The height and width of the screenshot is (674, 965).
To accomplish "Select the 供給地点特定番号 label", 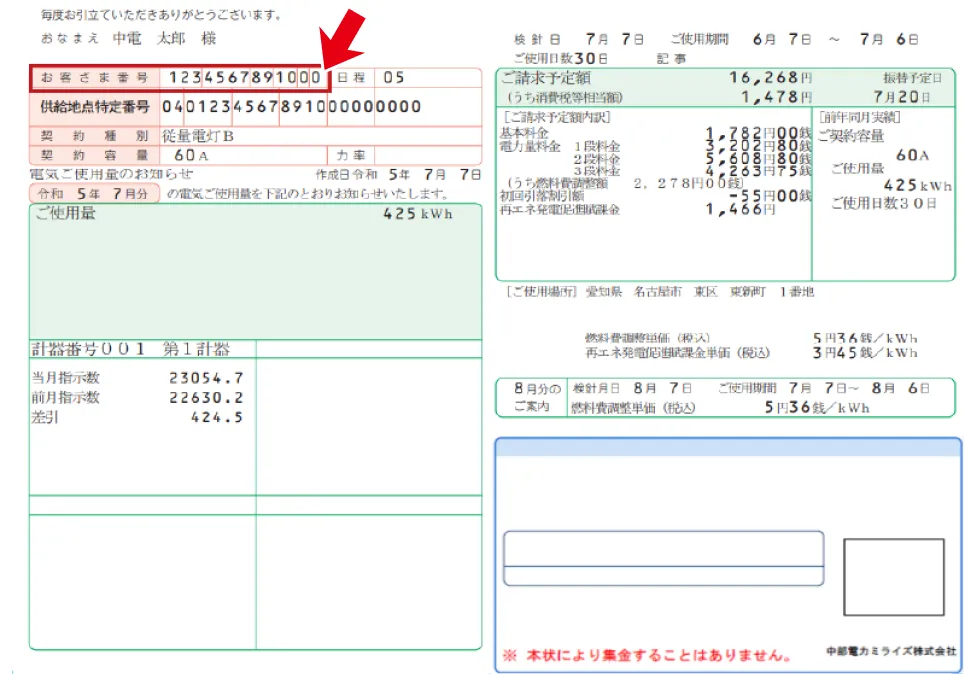I will [x=95, y=106].
